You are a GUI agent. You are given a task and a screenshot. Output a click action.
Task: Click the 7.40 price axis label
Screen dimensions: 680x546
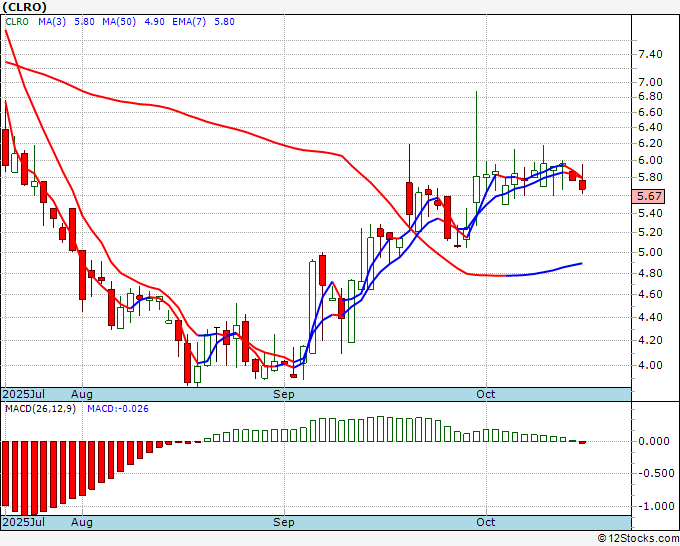point(650,54)
